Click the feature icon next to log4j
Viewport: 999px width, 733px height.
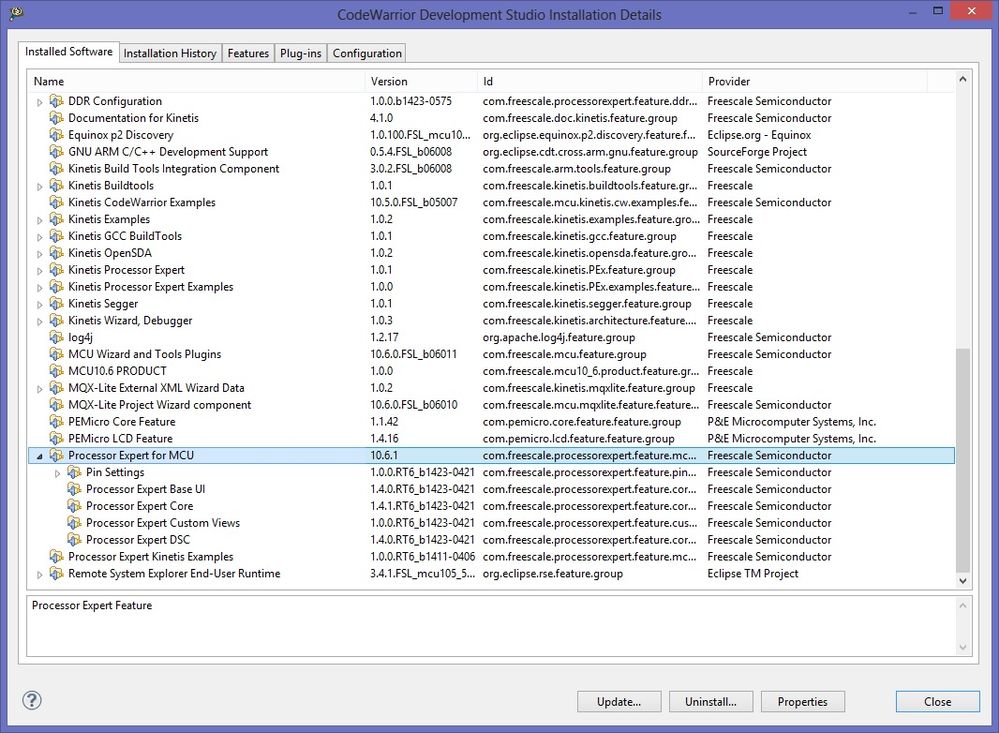pos(57,337)
